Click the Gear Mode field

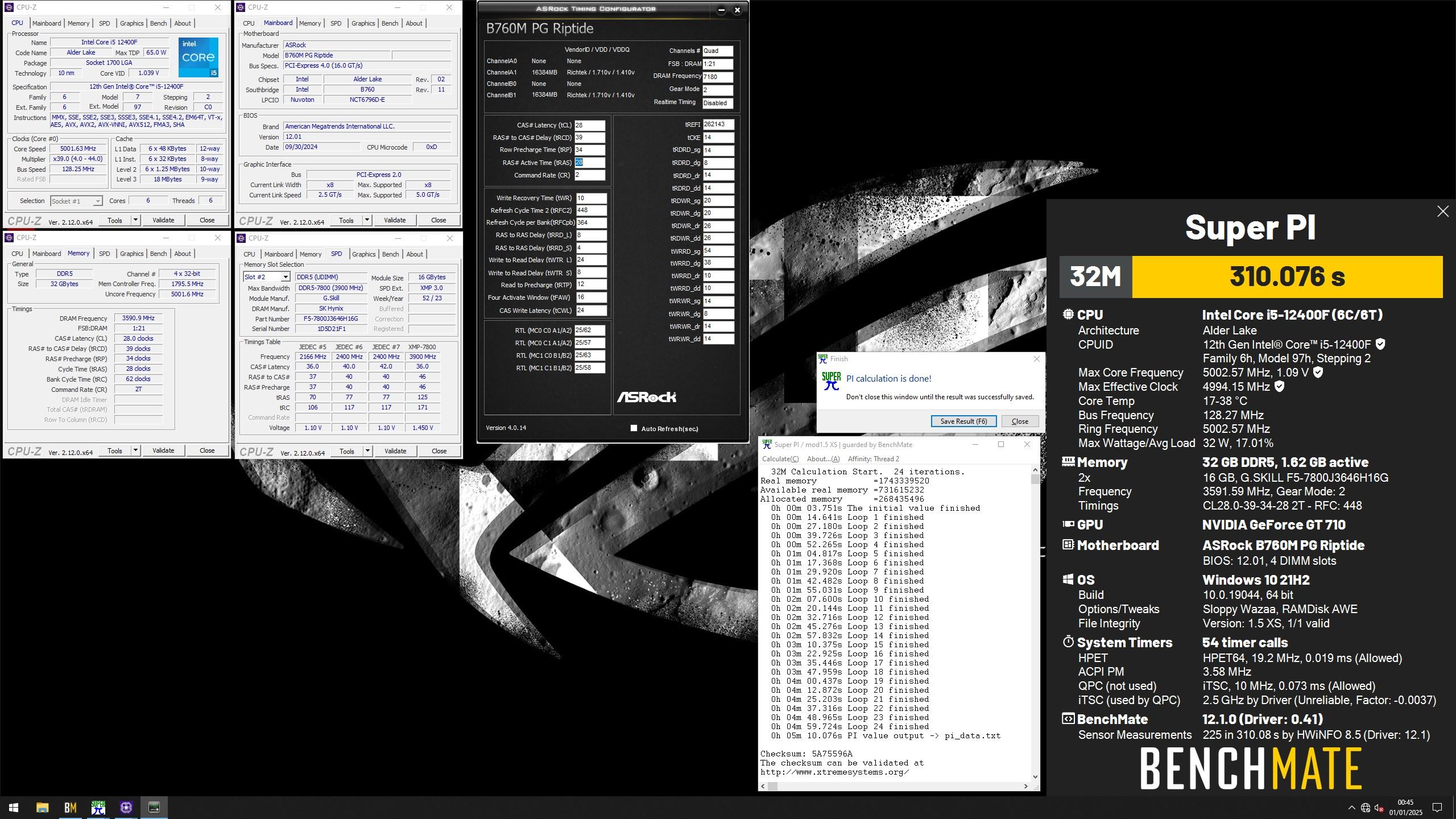718,89
